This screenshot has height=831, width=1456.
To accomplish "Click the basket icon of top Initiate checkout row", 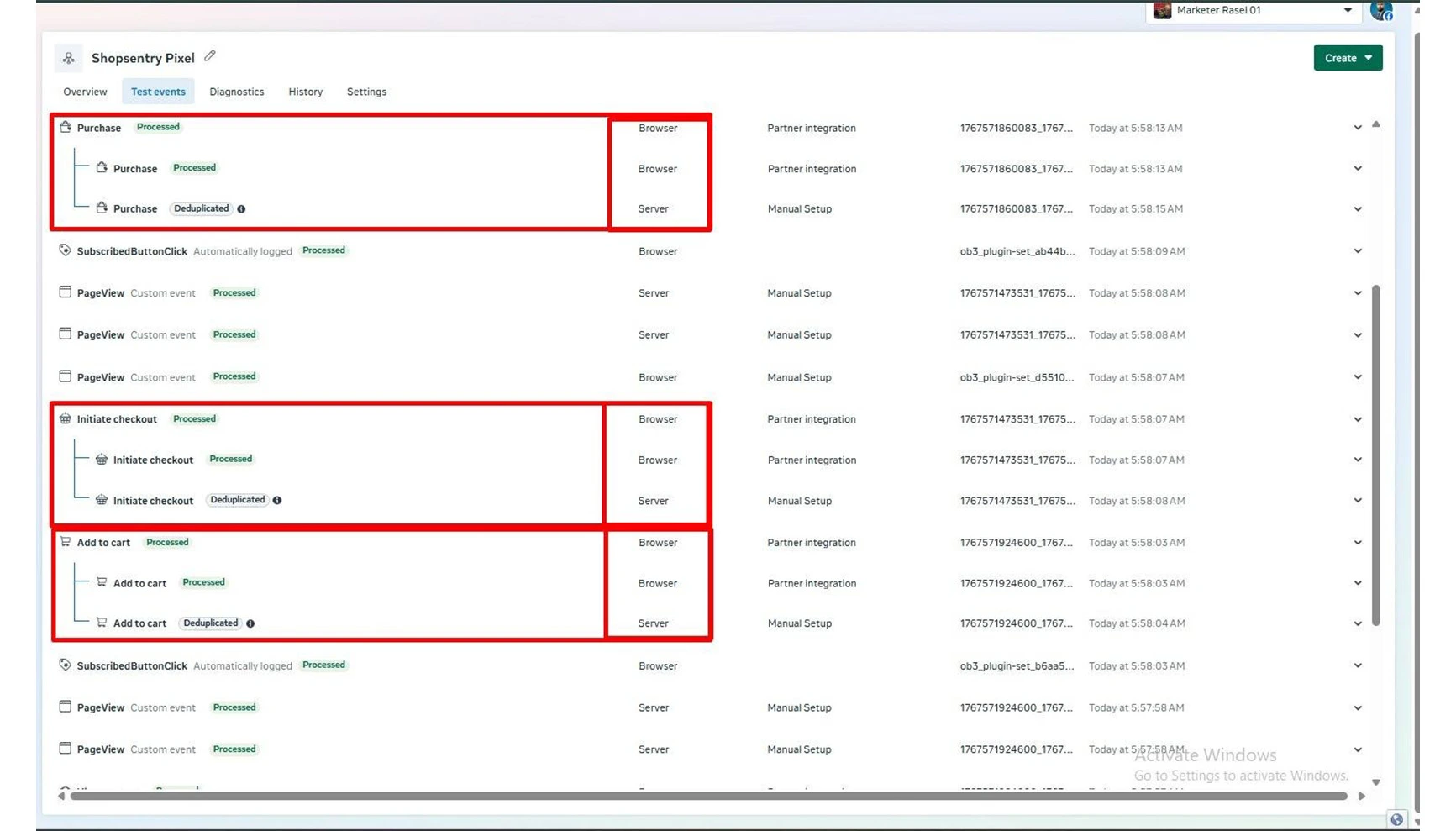I will pos(65,418).
